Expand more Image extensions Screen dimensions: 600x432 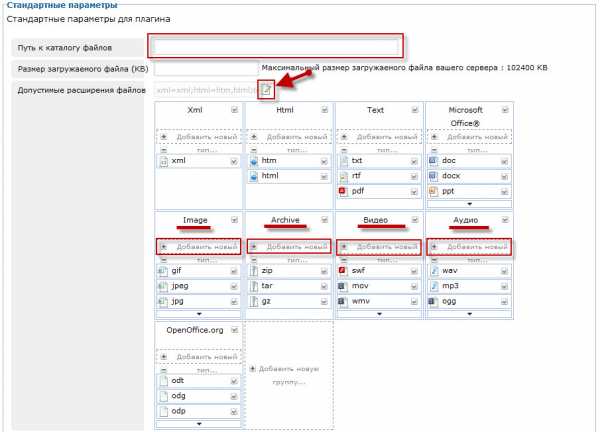[199, 314]
